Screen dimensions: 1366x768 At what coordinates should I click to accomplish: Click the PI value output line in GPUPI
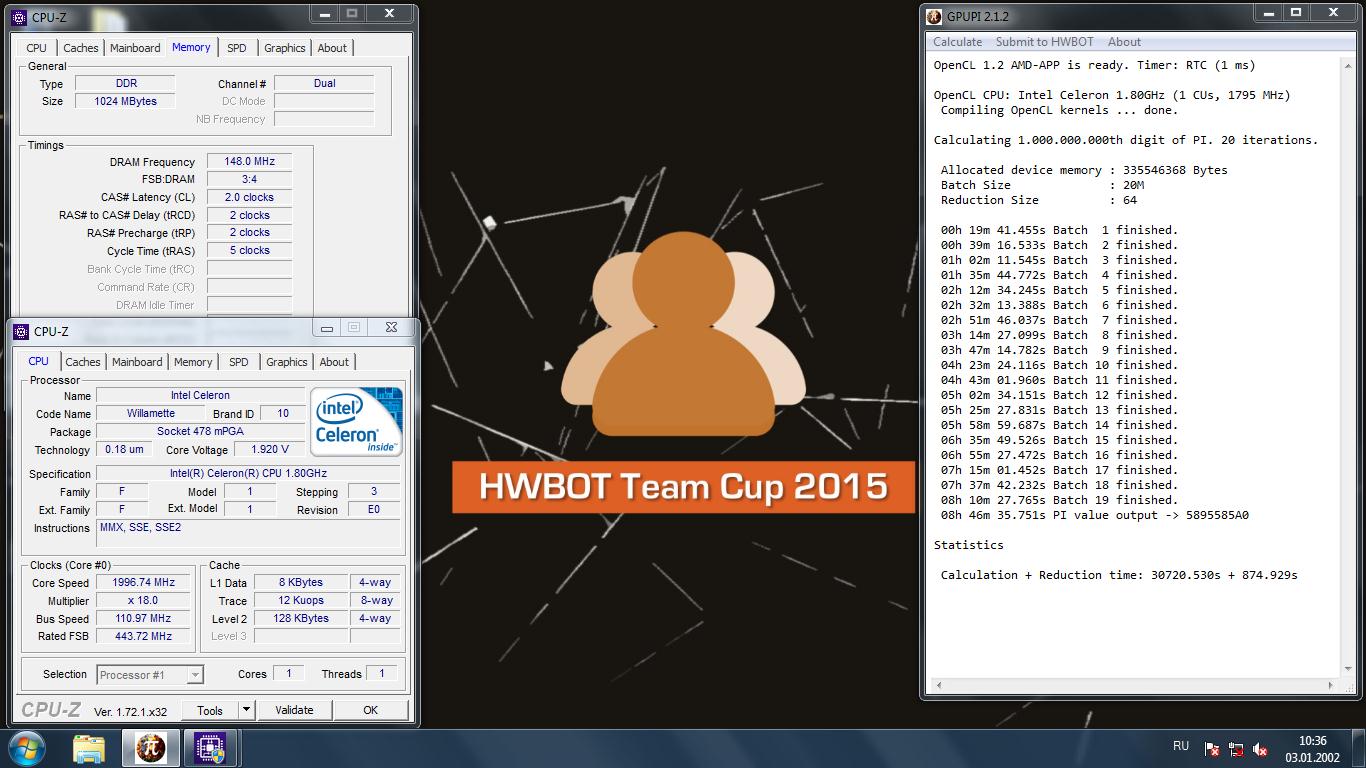(x=1094, y=516)
